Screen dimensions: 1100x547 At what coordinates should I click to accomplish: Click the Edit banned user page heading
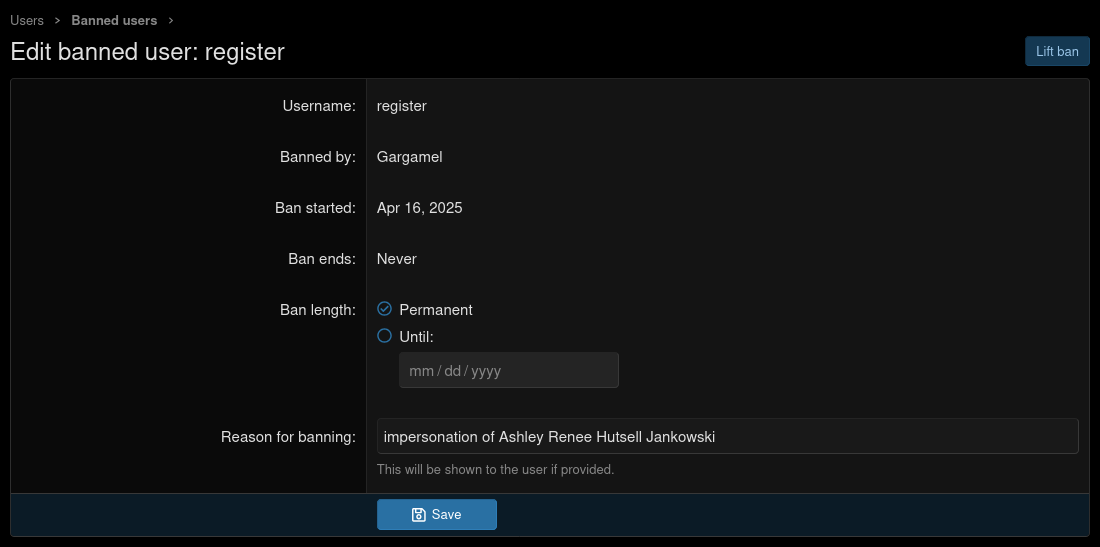click(147, 52)
